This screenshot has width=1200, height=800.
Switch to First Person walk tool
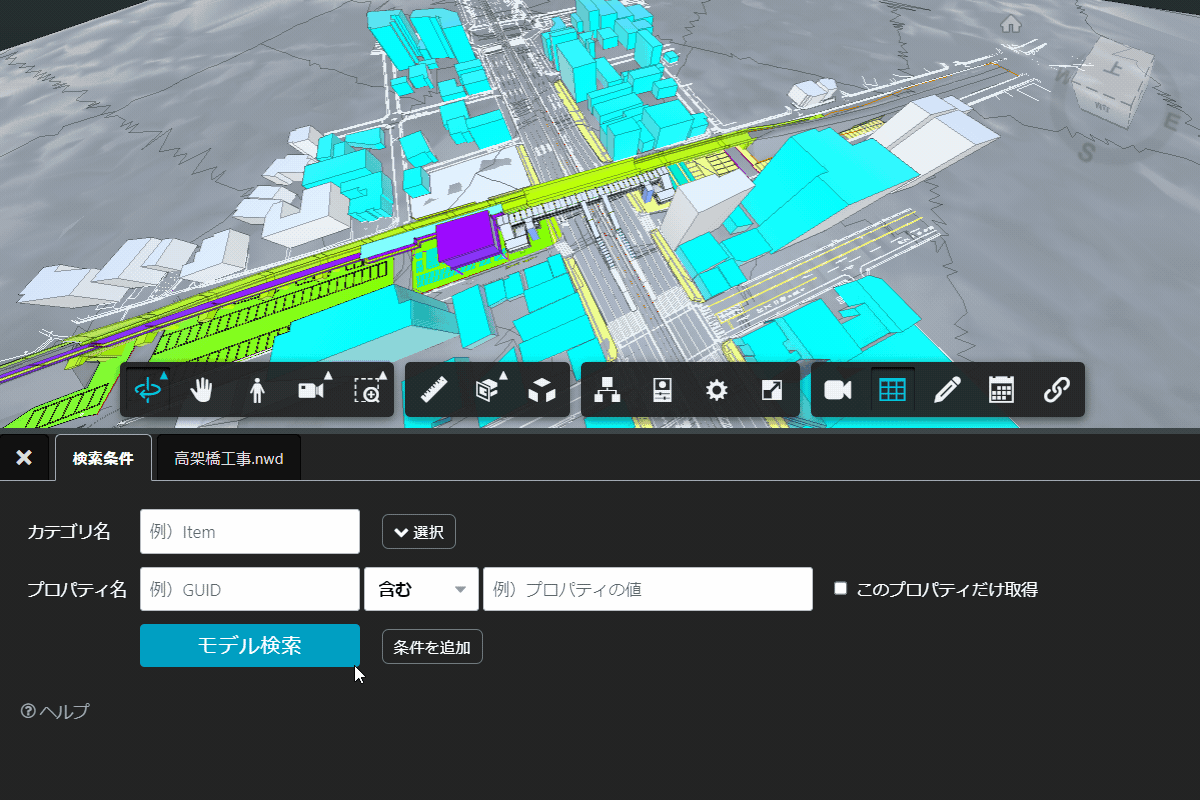coord(257,390)
